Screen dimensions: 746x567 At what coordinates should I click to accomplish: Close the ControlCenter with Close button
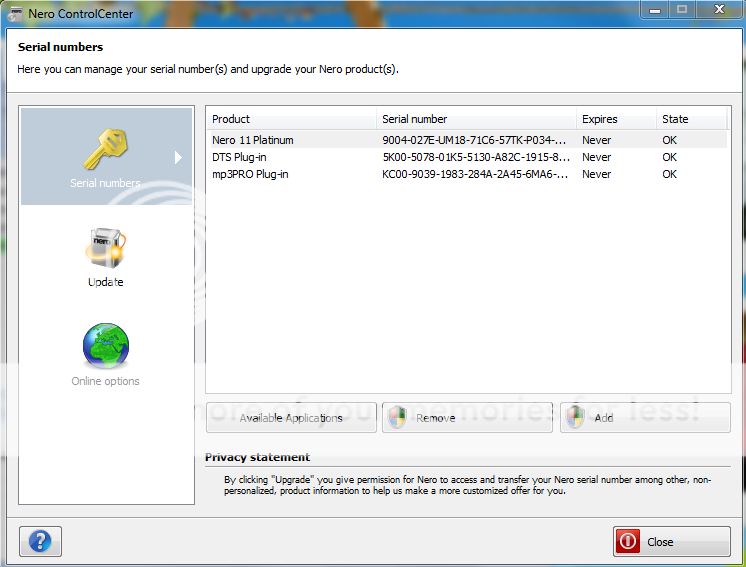[672, 541]
